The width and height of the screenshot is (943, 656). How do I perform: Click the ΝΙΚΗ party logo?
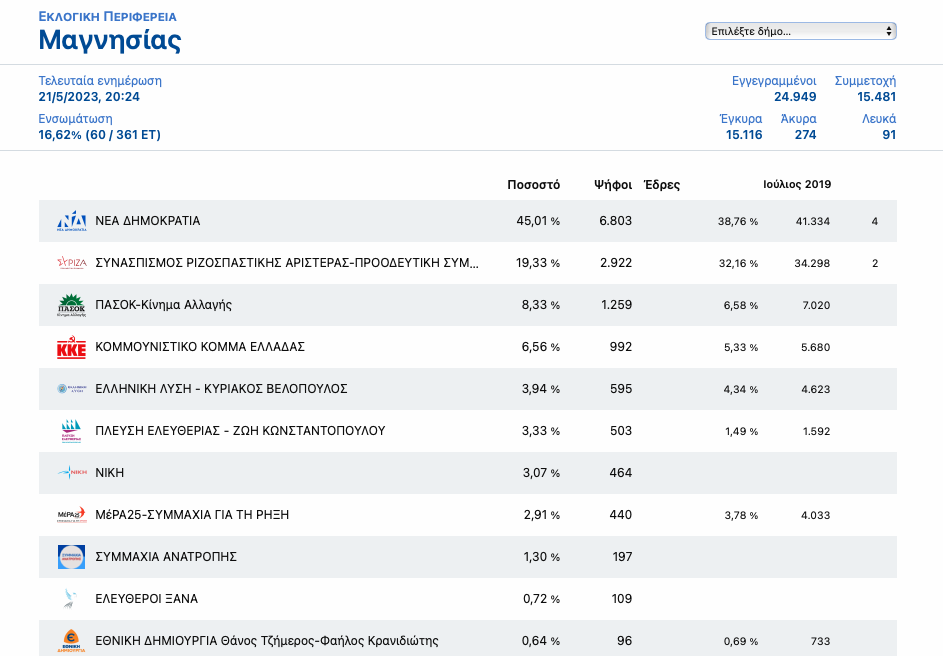pyautogui.click(x=72, y=473)
